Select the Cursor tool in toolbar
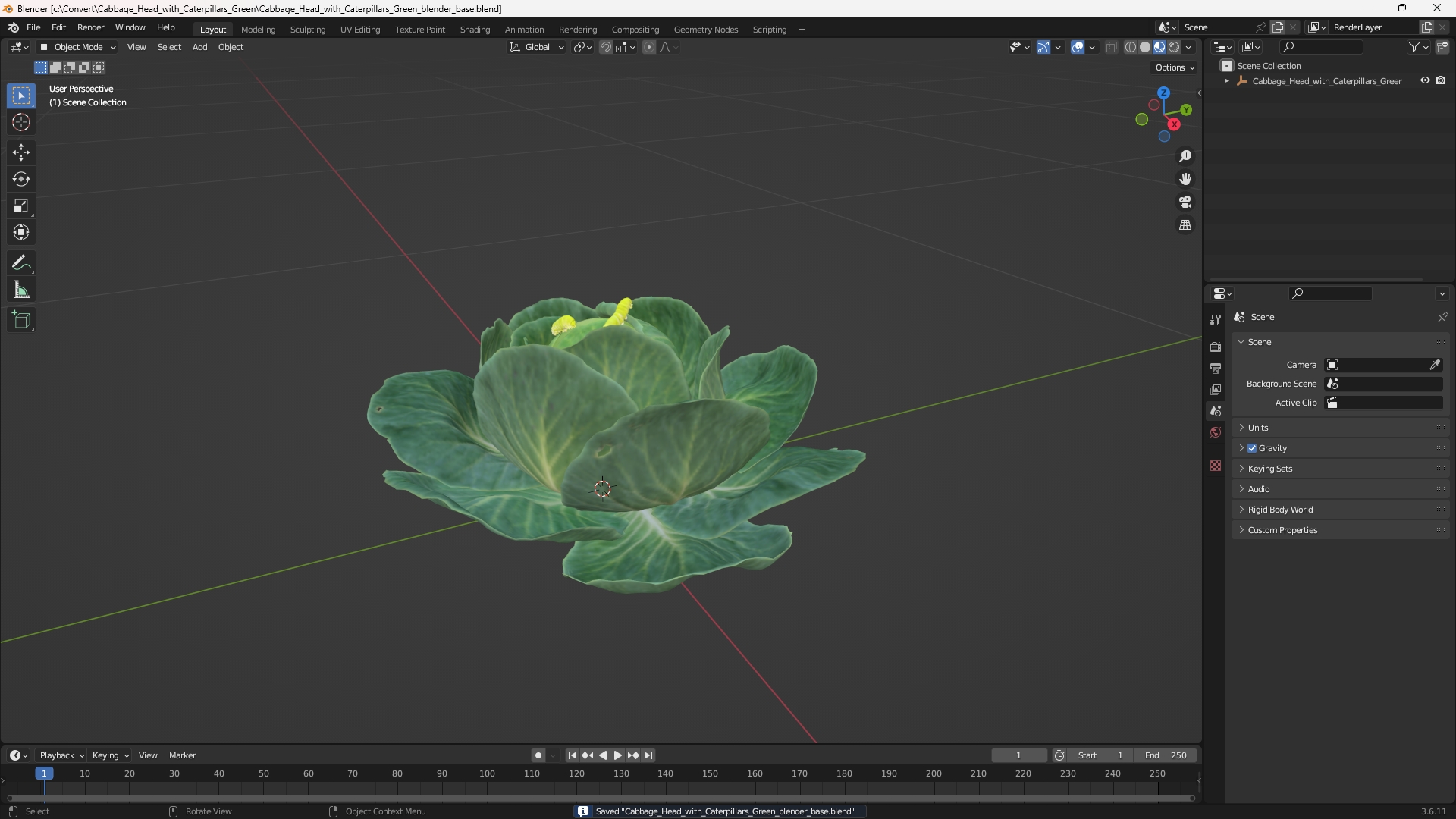 coord(21,122)
